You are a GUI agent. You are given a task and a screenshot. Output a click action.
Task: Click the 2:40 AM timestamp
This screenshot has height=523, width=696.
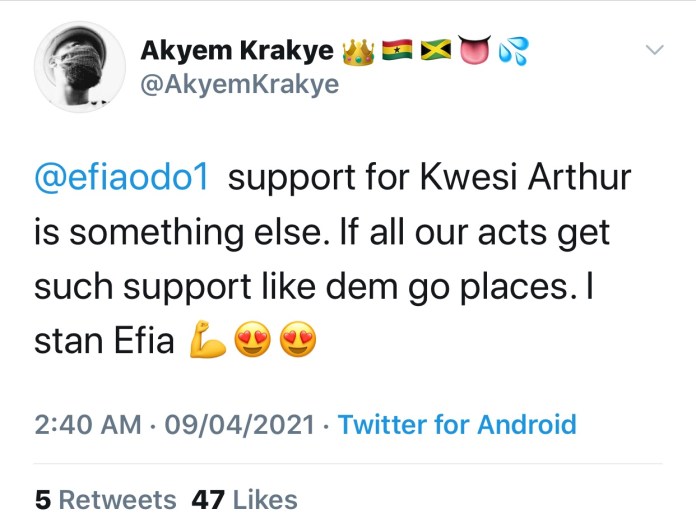click(x=87, y=424)
